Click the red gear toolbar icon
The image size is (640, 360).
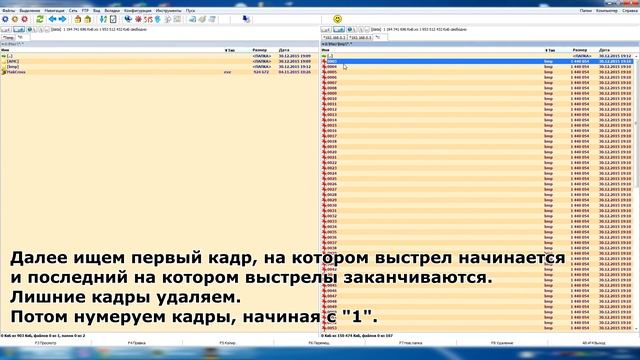coord(25,19)
